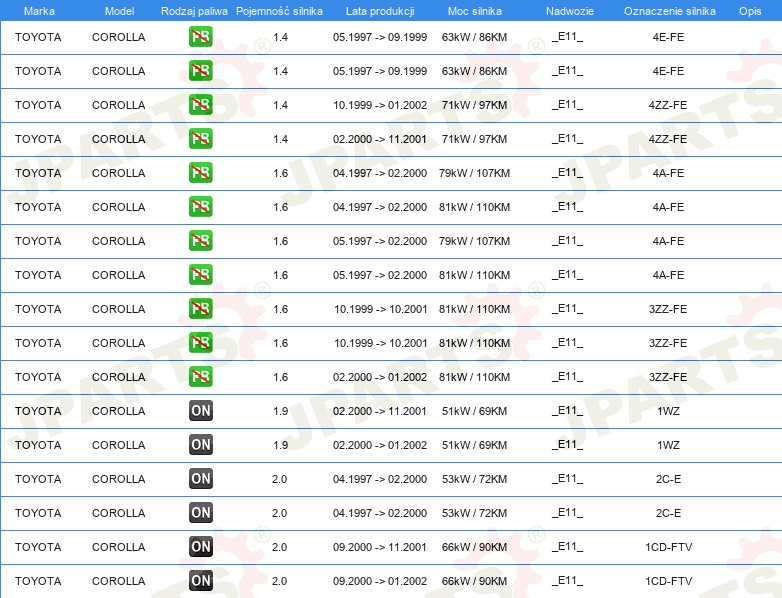Click 51kW / 69KM in row ending 11.2001
The width and height of the screenshot is (782, 598).
(474, 411)
